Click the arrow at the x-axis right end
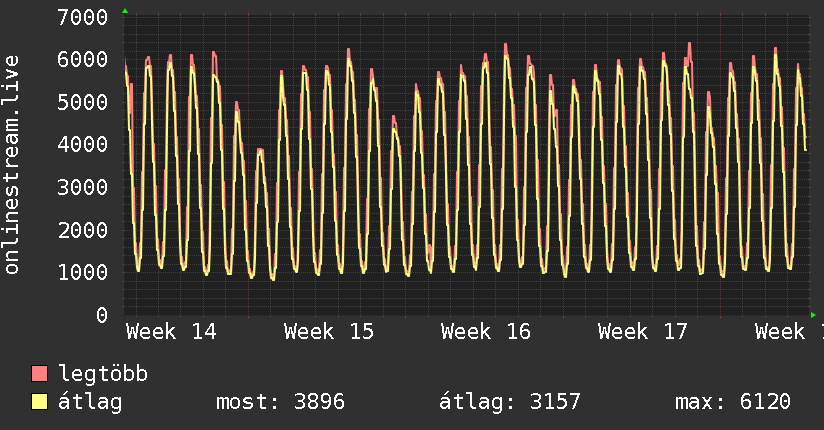The width and height of the screenshot is (824, 430). pos(812,314)
